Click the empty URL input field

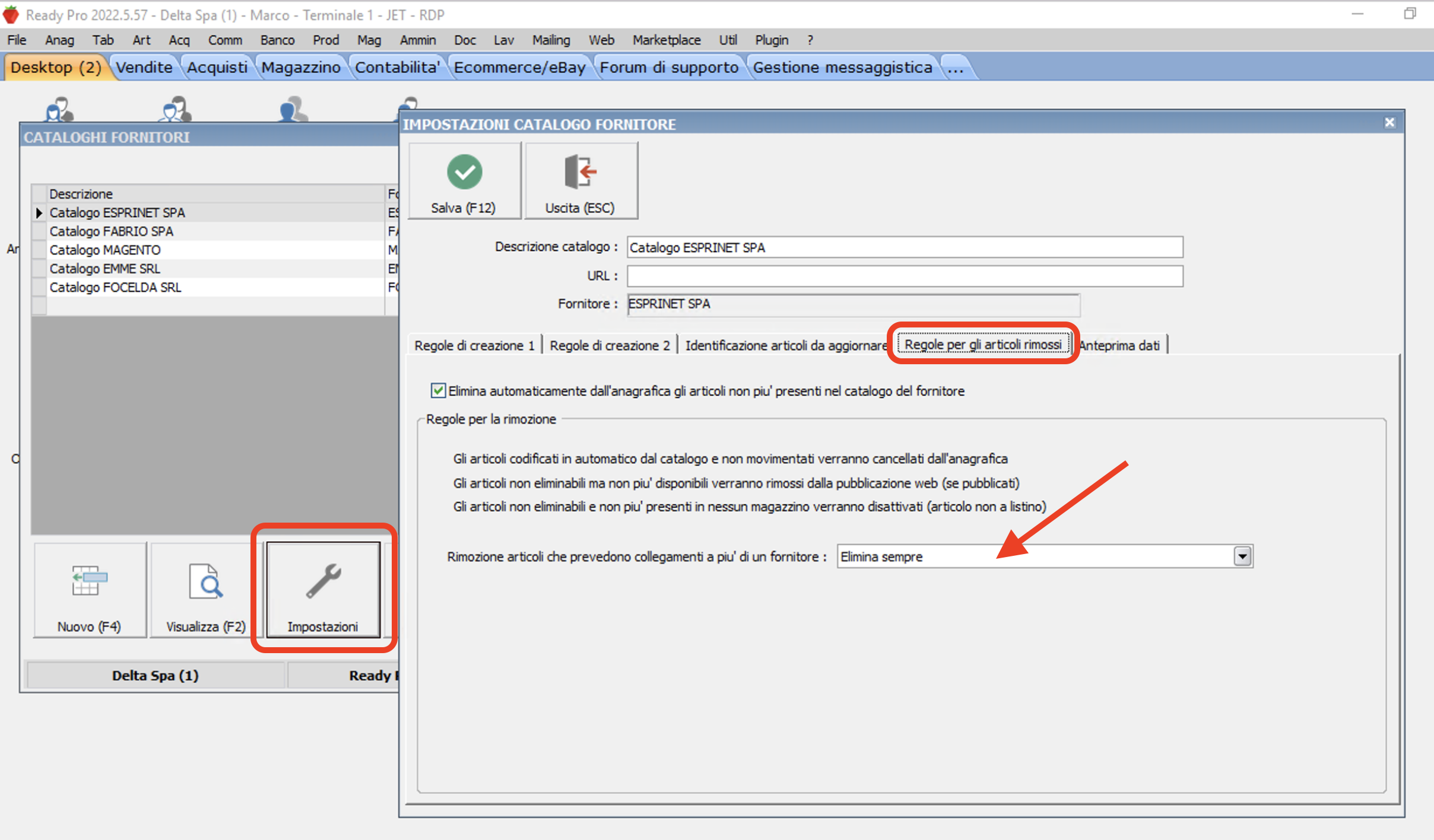(905, 276)
